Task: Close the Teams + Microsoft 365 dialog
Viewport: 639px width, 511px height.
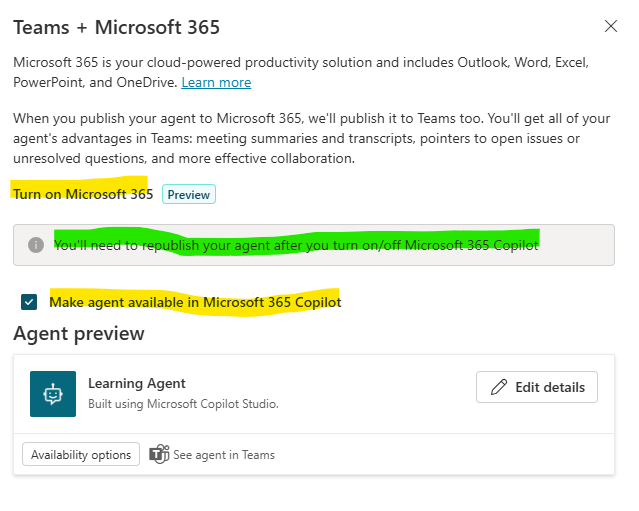Action: 610,26
